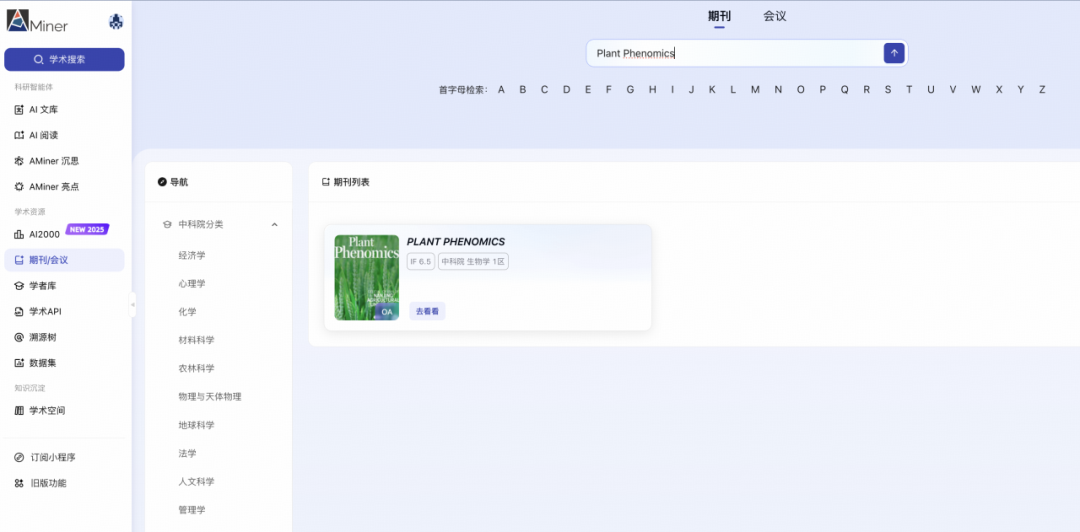
Task: Open 学术空间 in sidebar
Action: (64, 411)
